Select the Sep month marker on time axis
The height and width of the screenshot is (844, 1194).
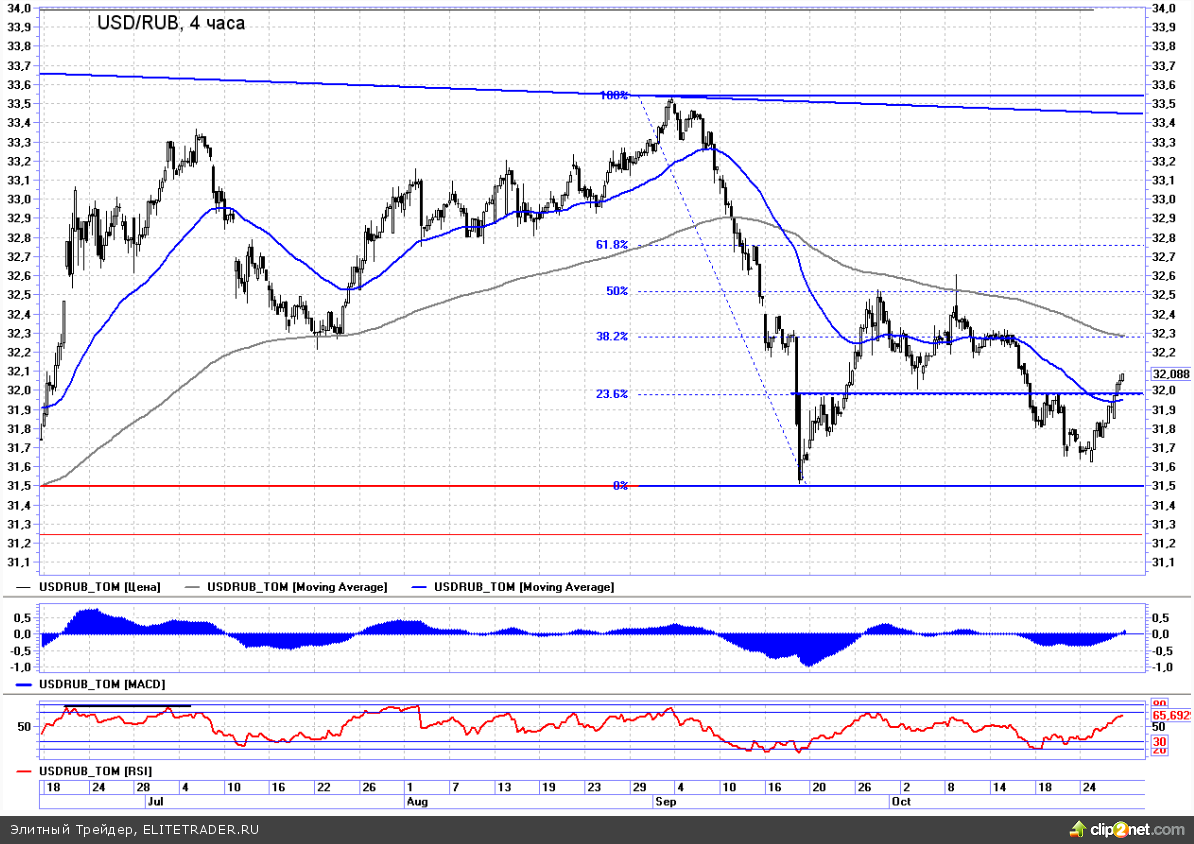(665, 802)
